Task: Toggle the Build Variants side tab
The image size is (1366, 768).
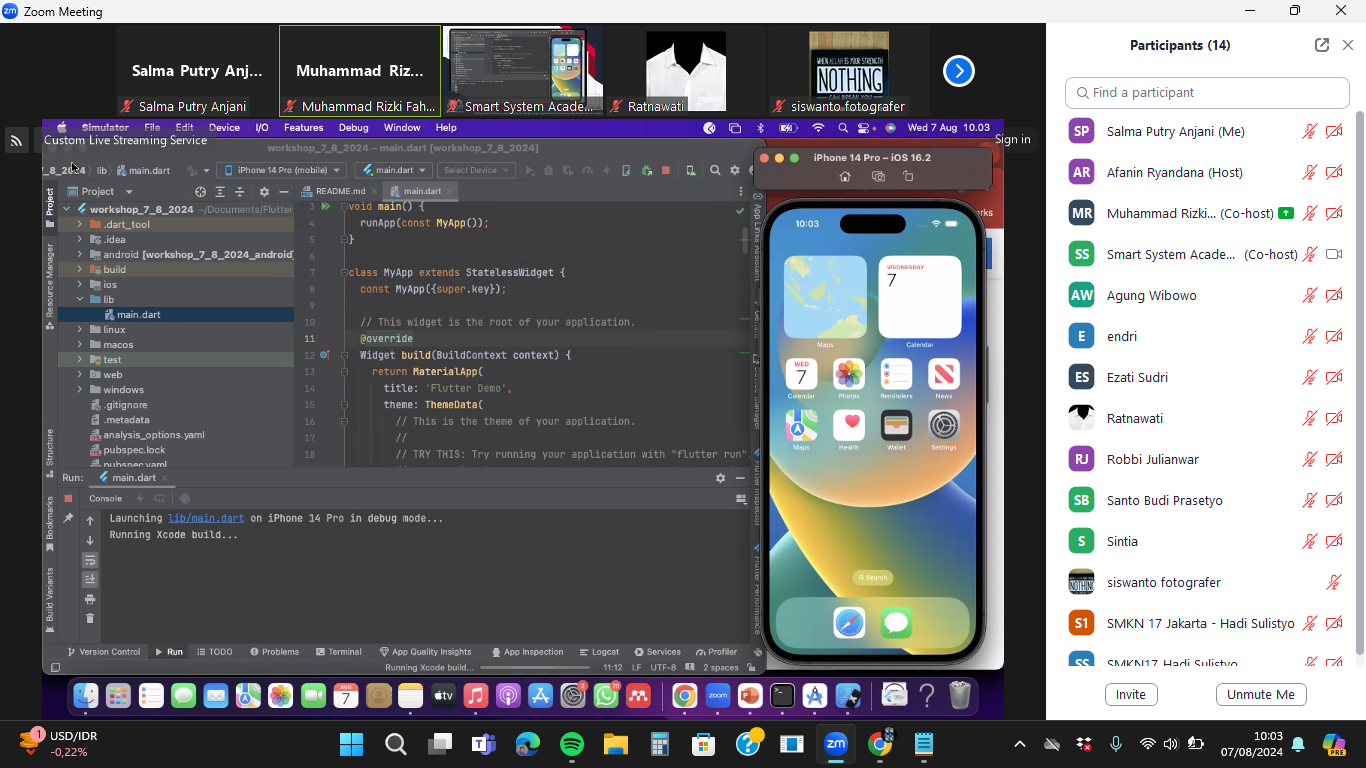Action: coord(50,598)
